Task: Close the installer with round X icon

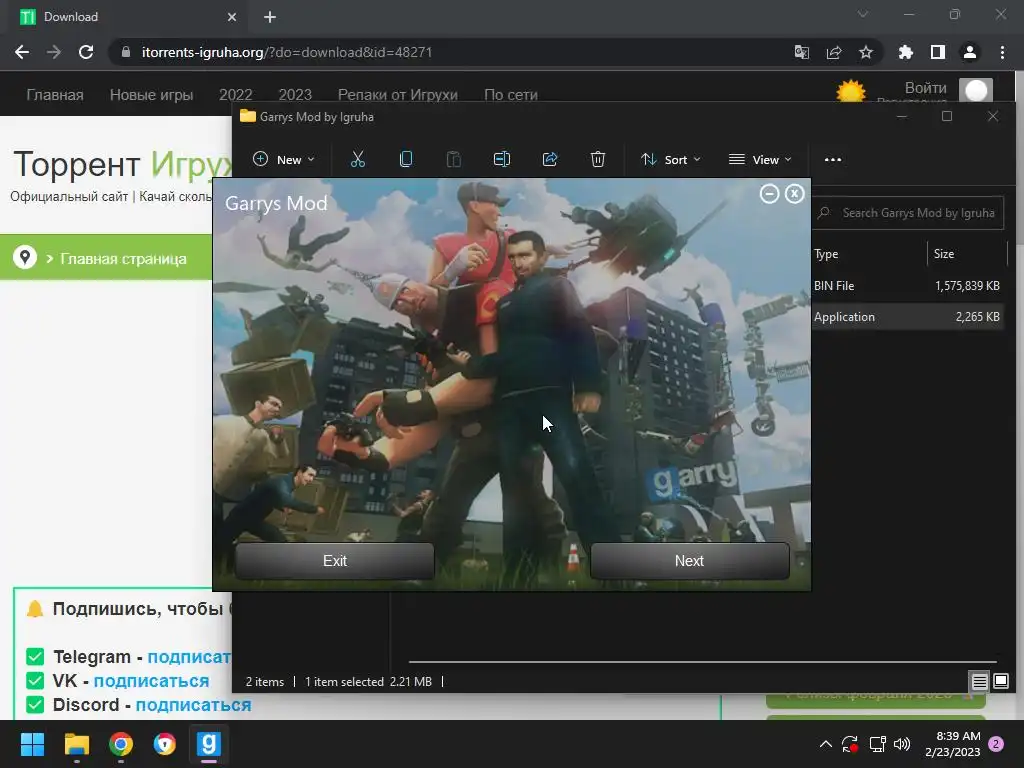Action: [794, 194]
